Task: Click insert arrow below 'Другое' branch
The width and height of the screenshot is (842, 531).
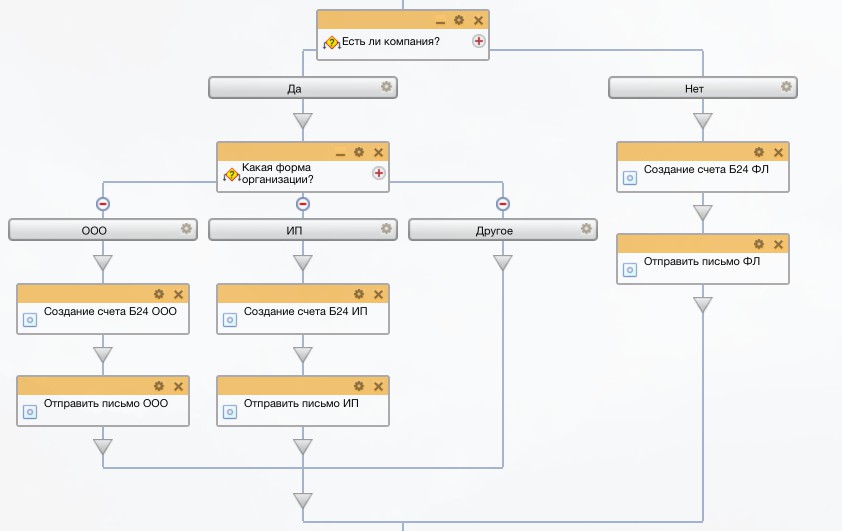Action: pyautogui.click(x=503, y=263)
